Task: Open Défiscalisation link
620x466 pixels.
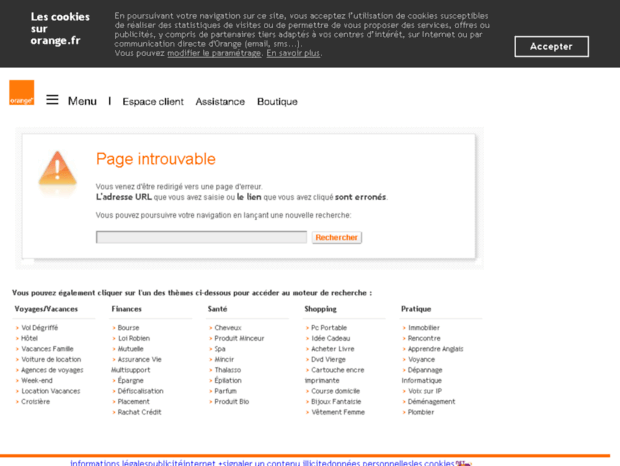Action: click(140, 391)
